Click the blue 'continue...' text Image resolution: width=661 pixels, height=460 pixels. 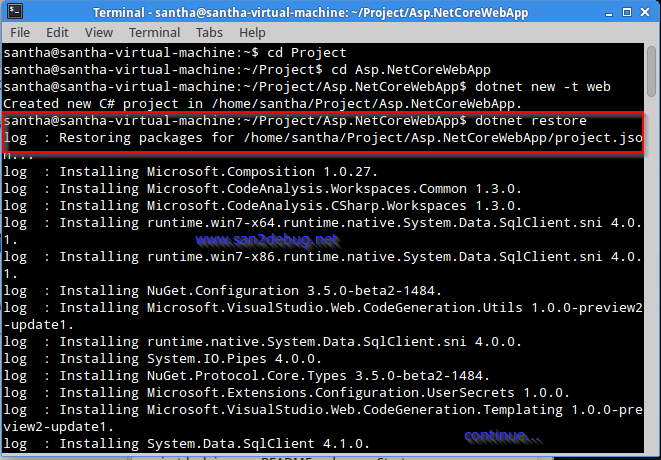point(501,436)
